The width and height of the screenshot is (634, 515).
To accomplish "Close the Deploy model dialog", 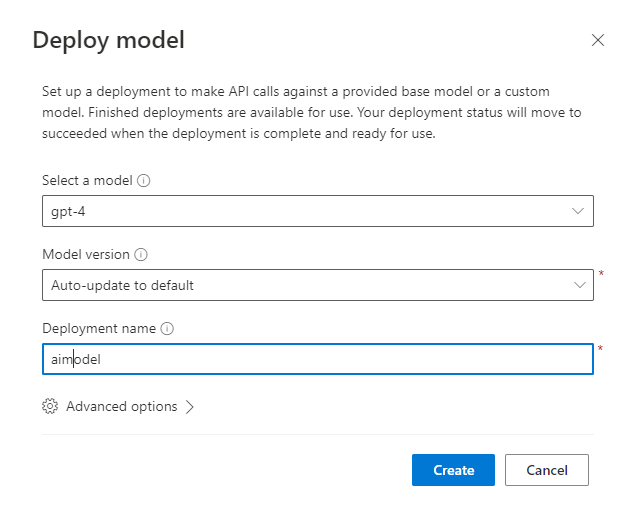I will click(x=598, y=40).
